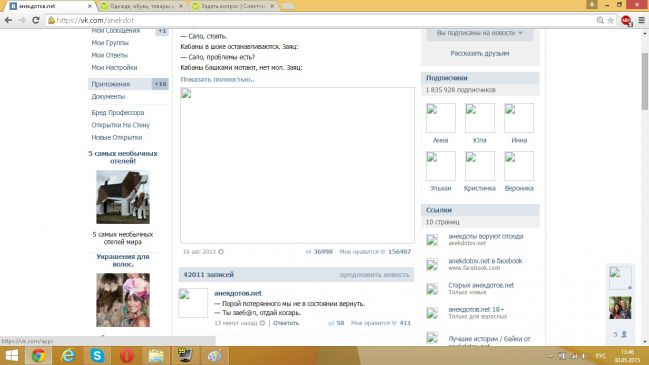Go back with the browser back arrow
The image size is (649, 365).
(x=8, y=20)
